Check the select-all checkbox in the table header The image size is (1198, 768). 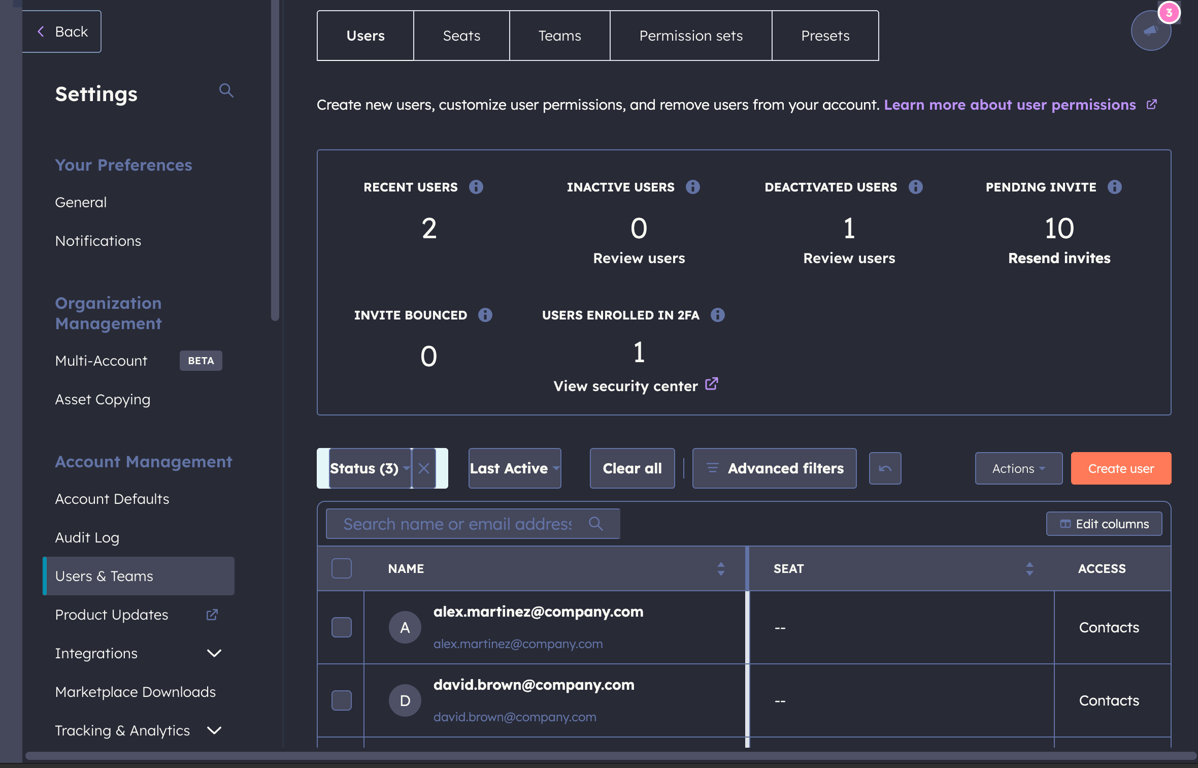(x=341, y=567)
